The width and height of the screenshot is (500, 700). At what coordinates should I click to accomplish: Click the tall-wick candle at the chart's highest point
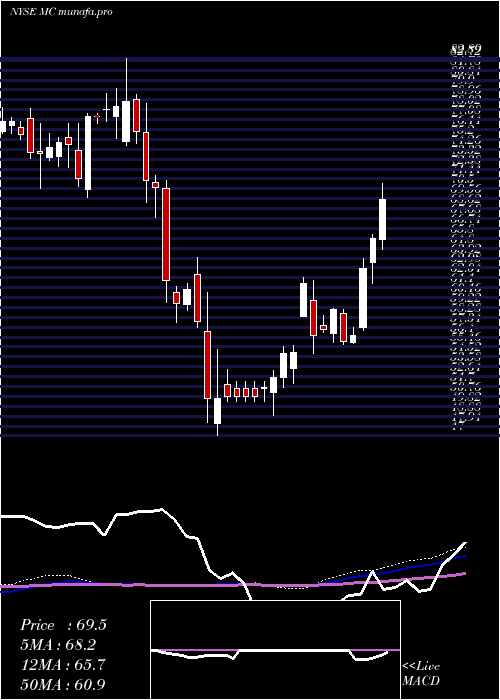pyautogui.click(x=126, y=102)
